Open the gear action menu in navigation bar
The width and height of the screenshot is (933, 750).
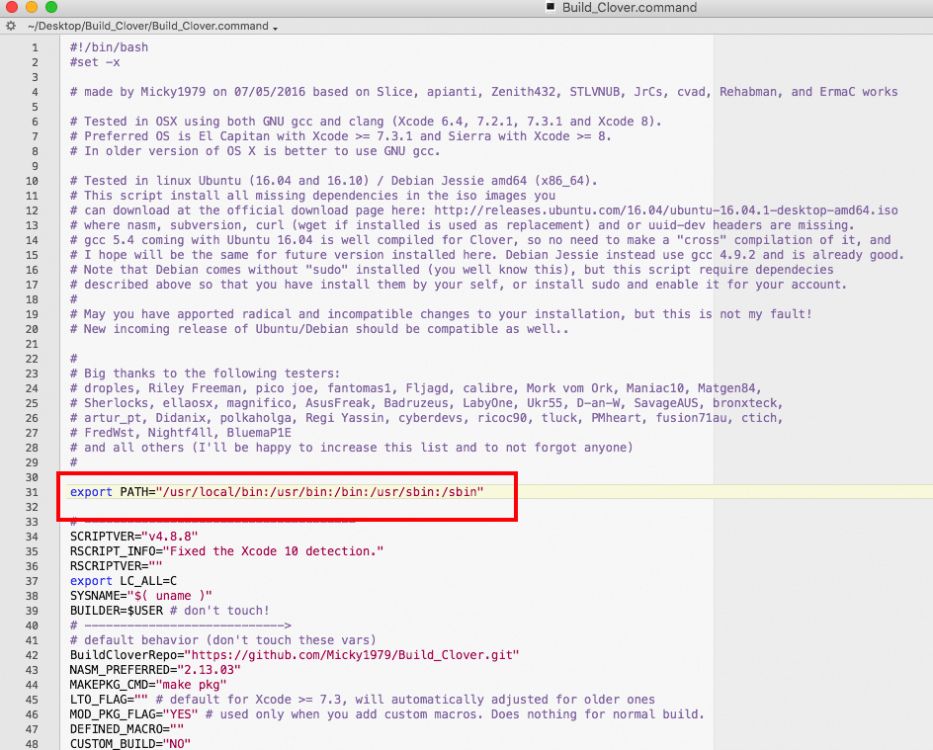point(11,26)
